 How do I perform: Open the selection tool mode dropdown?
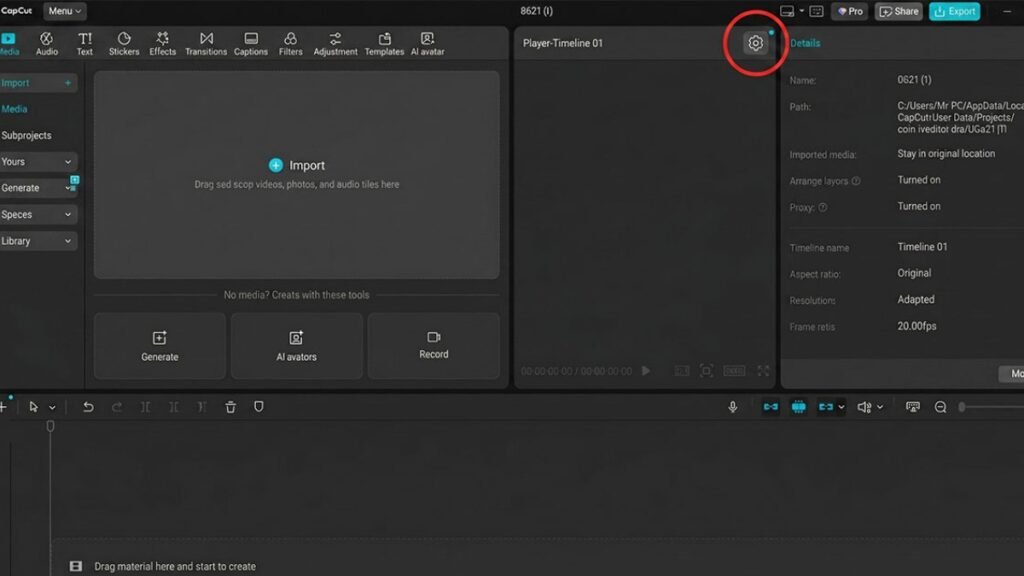click(52, 408)
